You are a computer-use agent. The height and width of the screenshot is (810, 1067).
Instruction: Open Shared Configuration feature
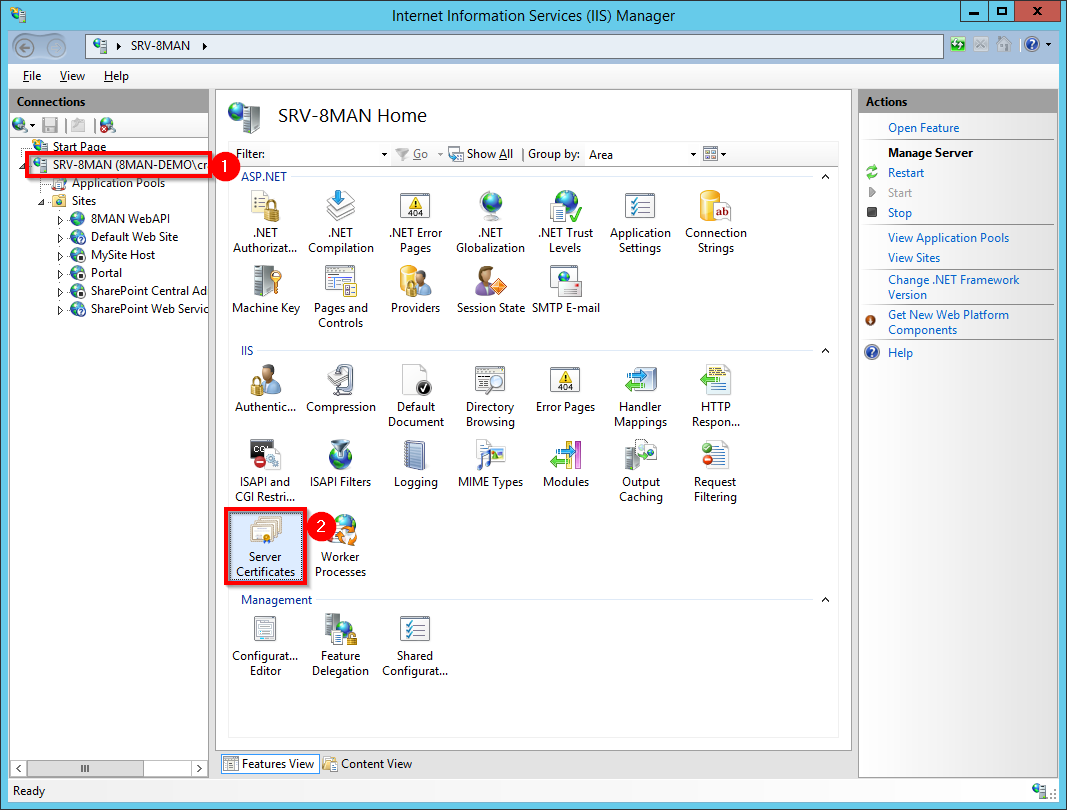[x=415, y=645]
